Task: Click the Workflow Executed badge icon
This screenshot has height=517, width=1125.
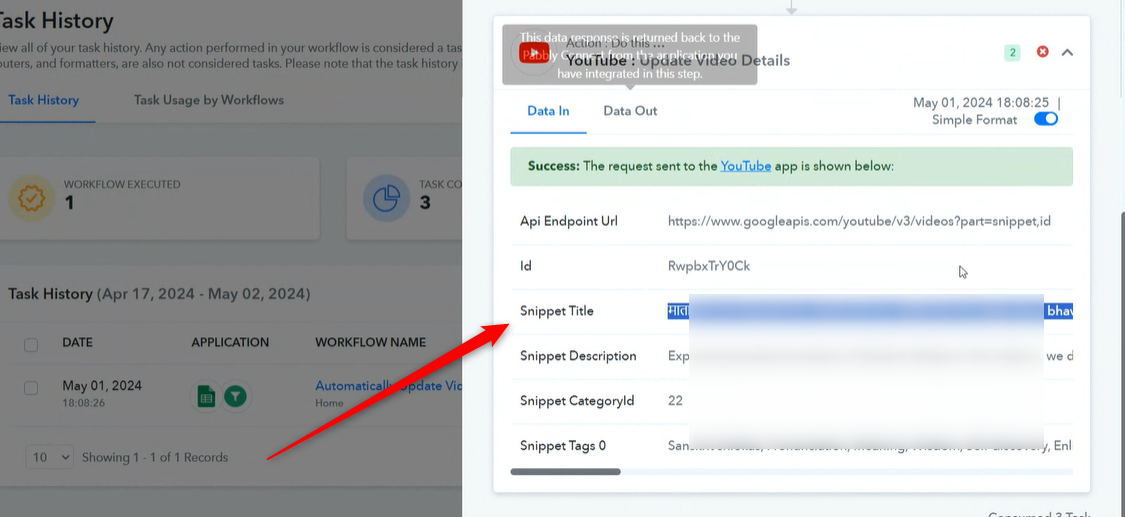Action: 31,198
